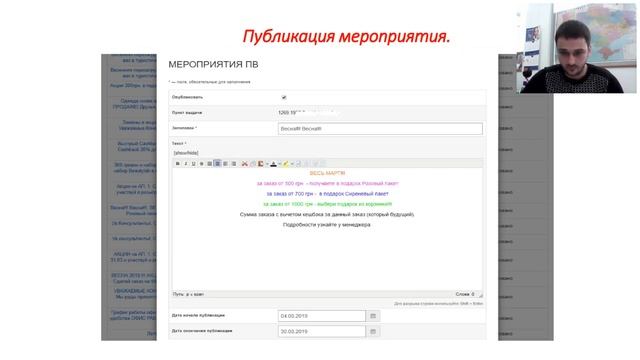Click the 'Подробности узнайте у менеджера' line
640x360 pixels.
327,225
